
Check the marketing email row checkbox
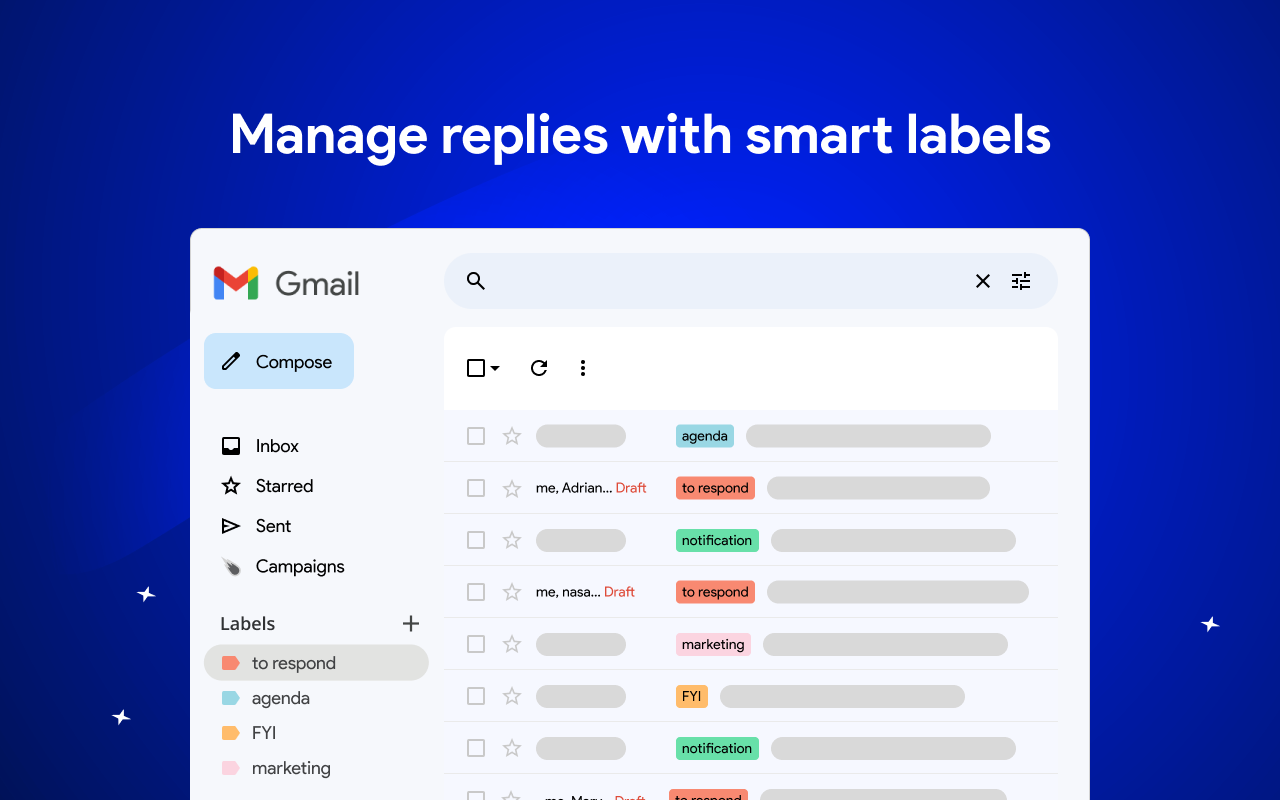point(476,644)
